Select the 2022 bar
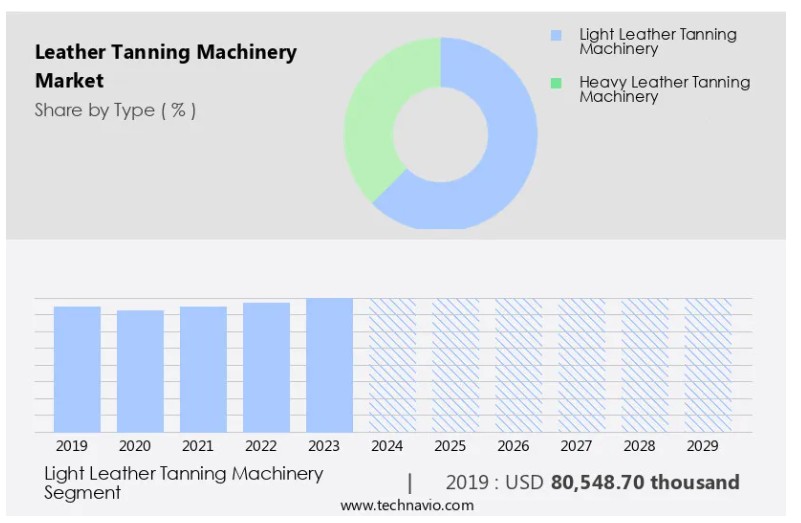The height and width of the screenshot is (523, 801). pos(266,367)
